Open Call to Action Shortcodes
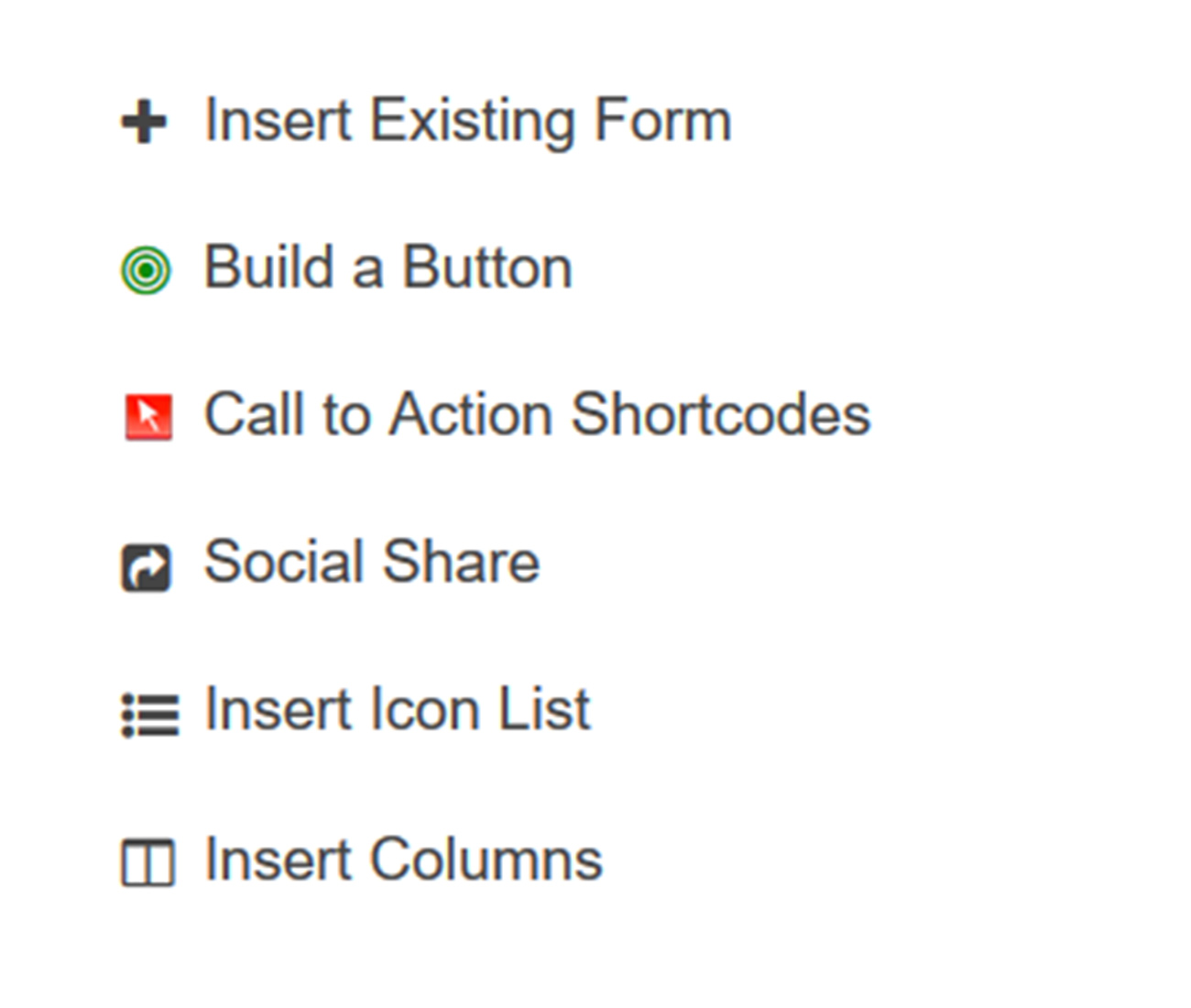1191x1008 pixels. coord(497,415)
